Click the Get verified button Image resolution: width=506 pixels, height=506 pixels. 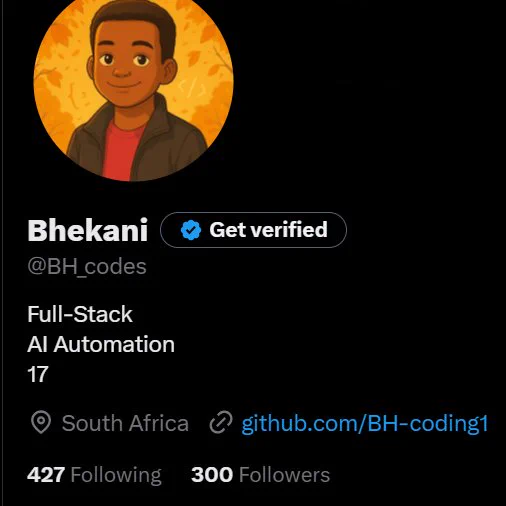coord(253,230)
